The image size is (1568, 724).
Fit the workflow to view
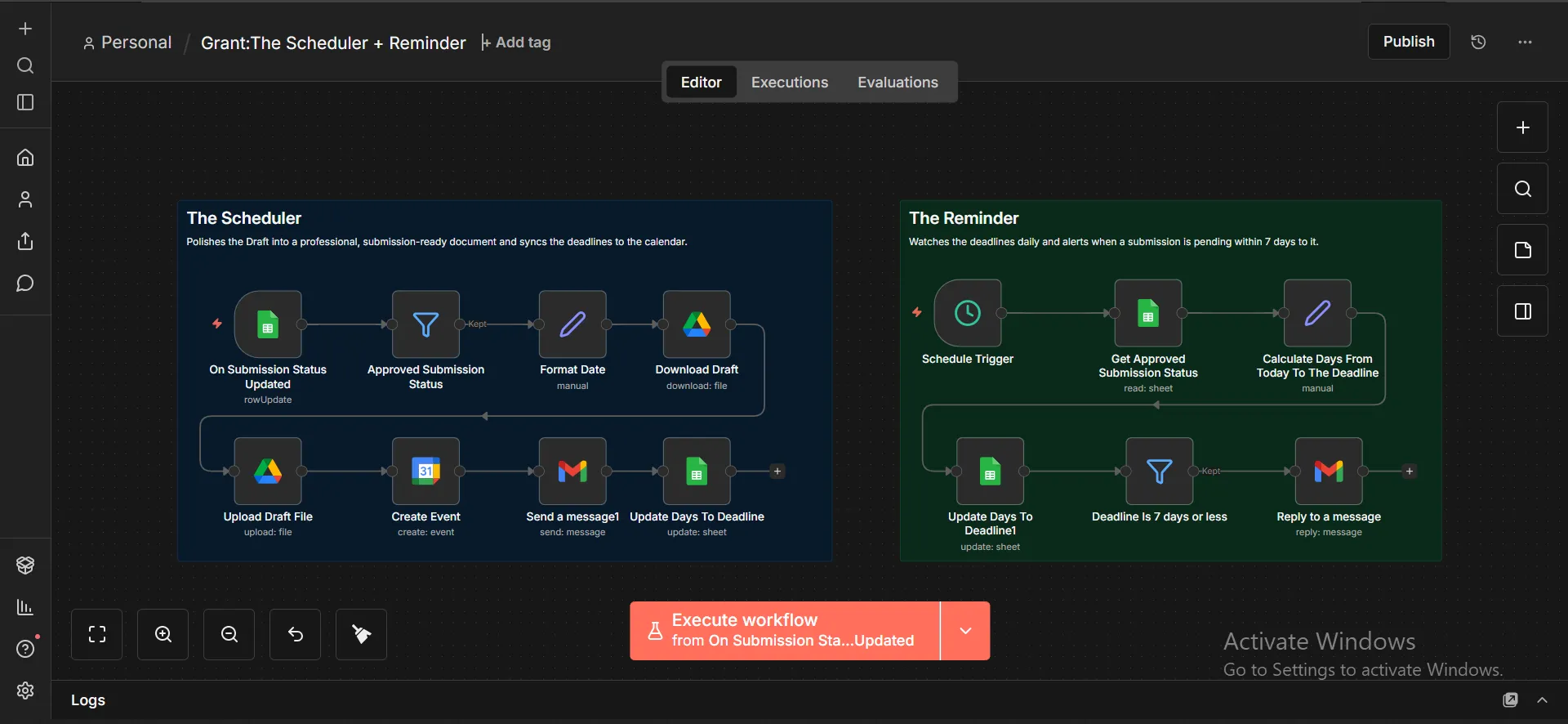(97, 634)
